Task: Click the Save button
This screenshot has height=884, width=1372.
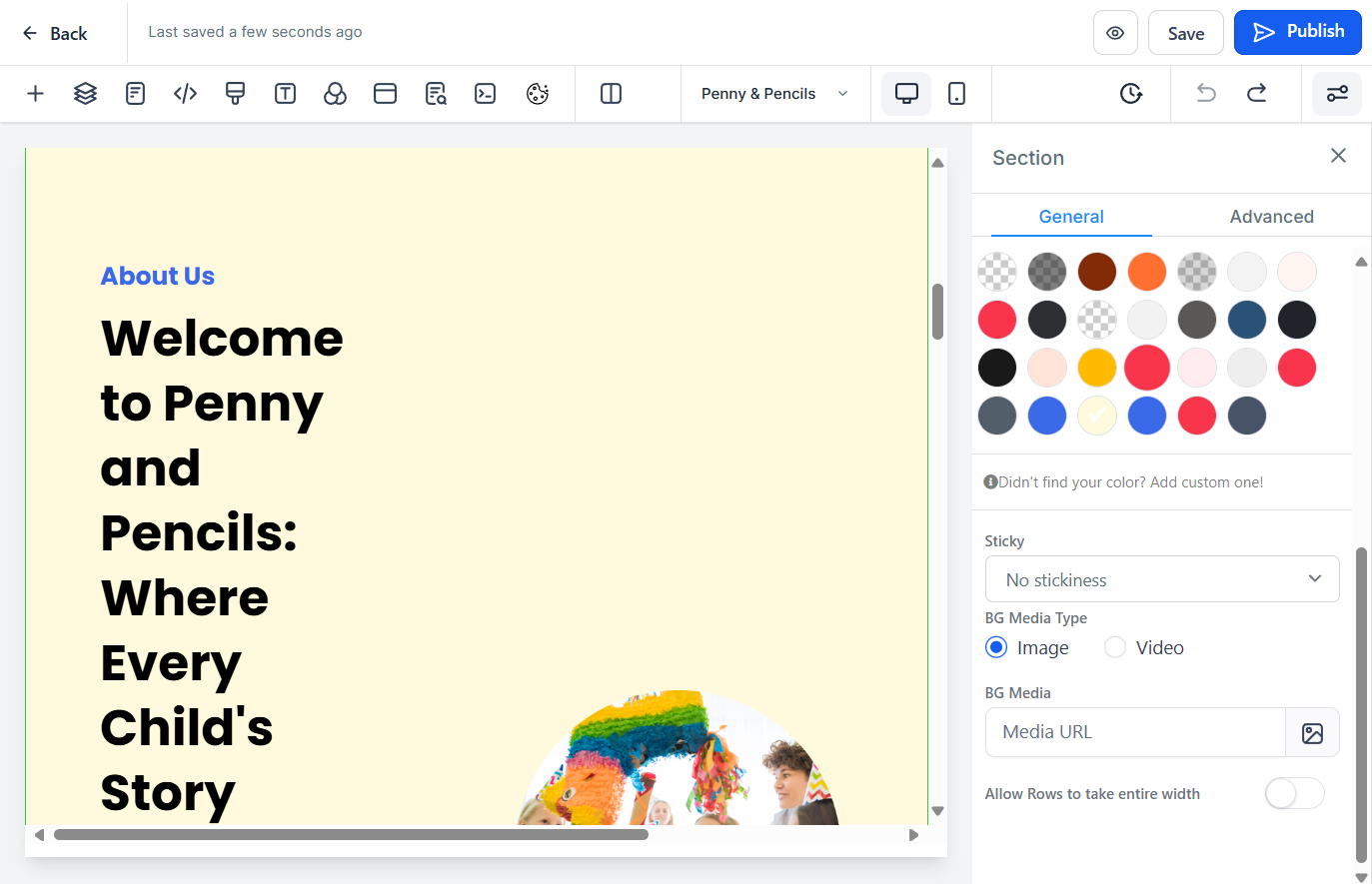Action: click(1186, 33)
